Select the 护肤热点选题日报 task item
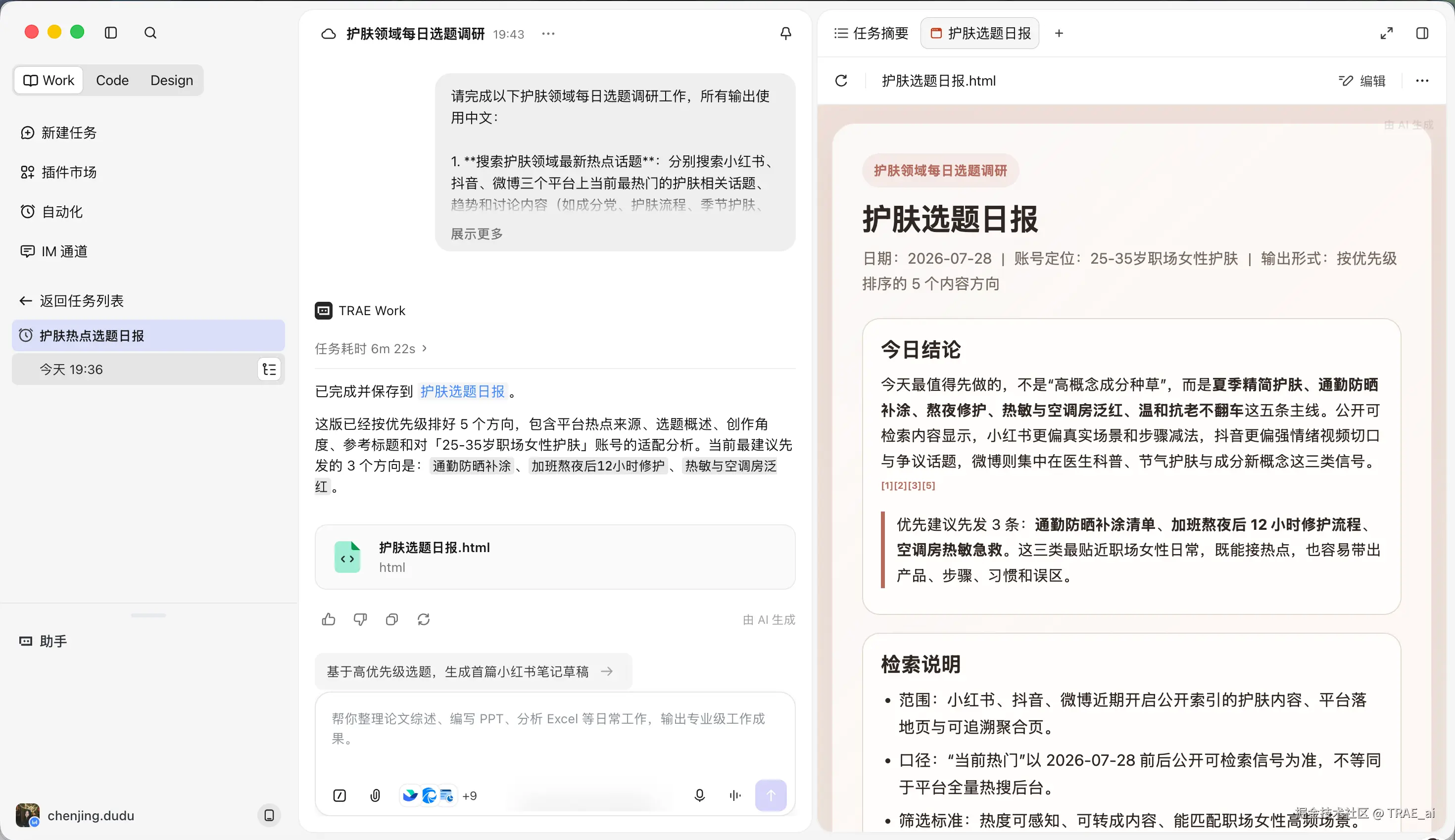 click(148, 335)
